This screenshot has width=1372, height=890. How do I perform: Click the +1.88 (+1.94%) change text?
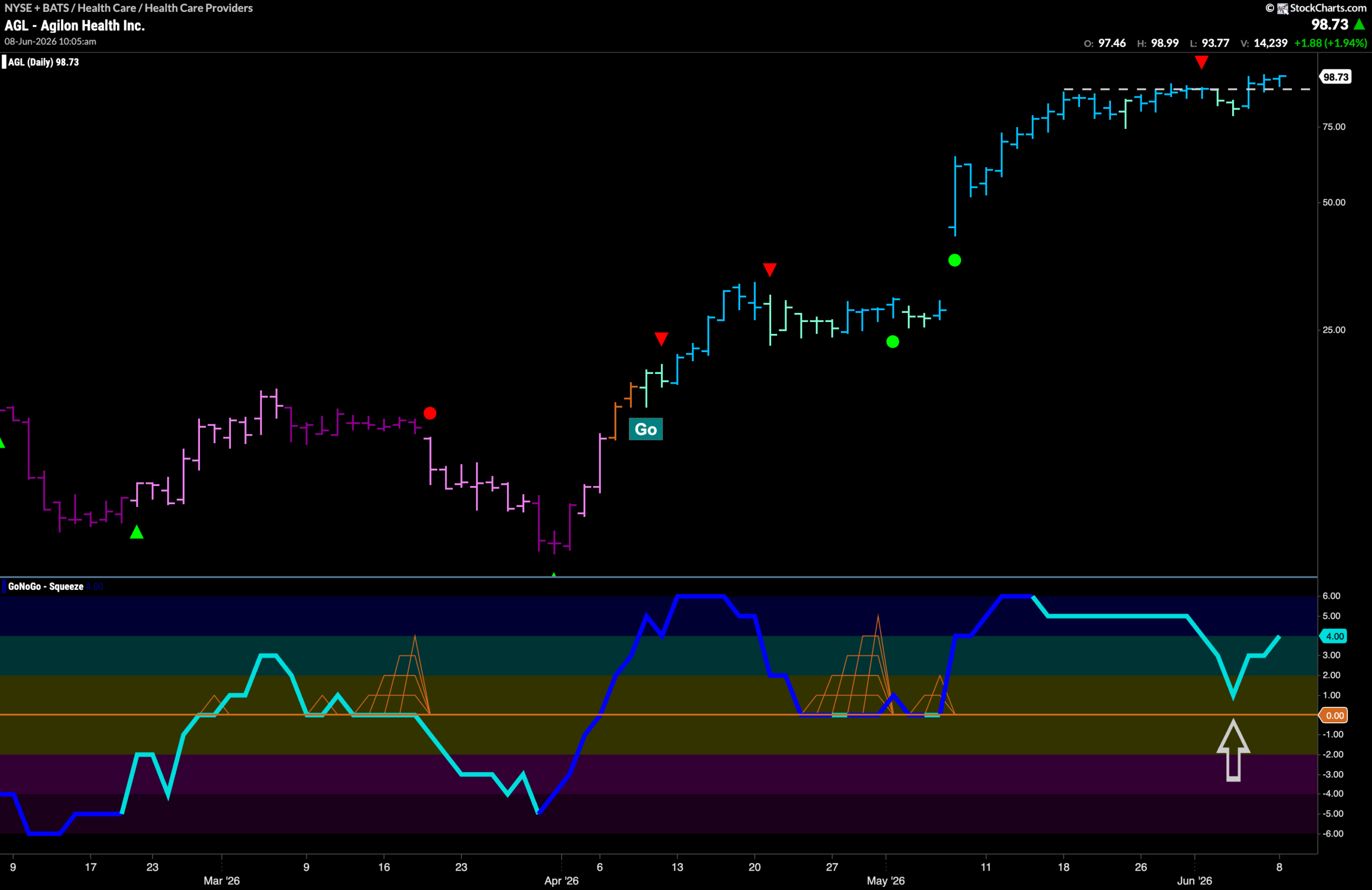tap(1330, 43)
